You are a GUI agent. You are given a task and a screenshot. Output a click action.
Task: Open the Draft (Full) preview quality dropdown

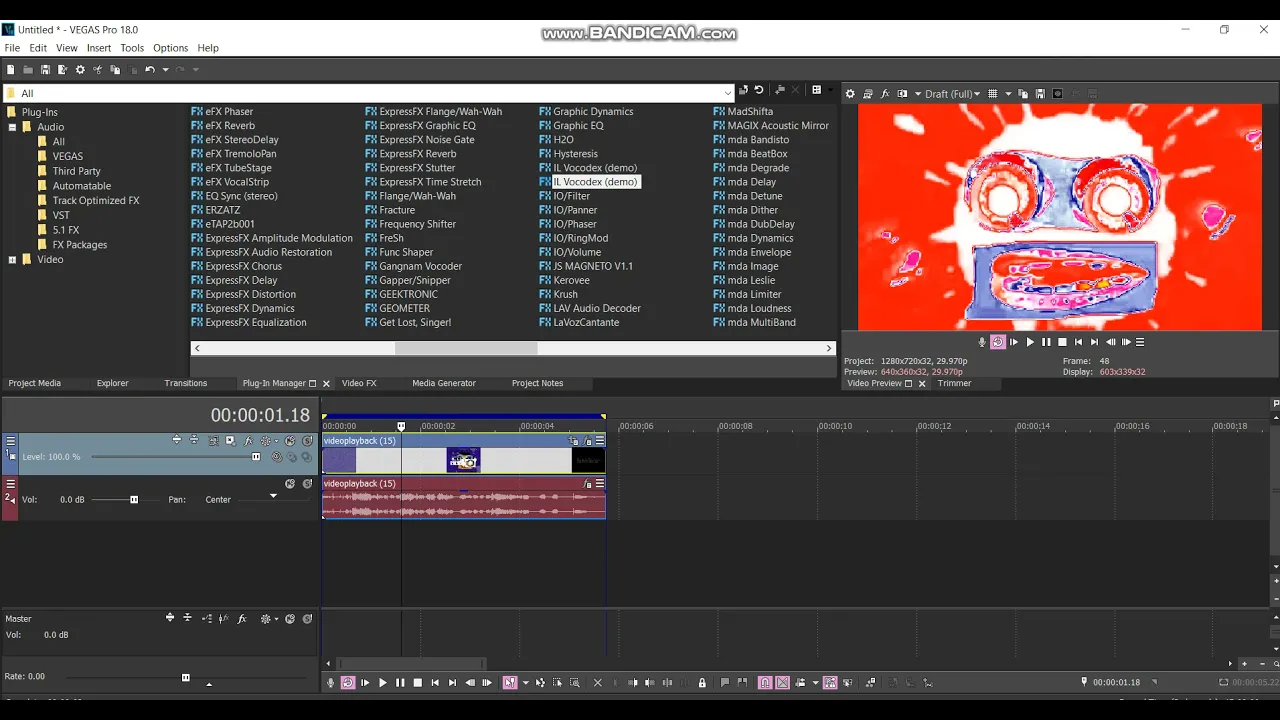[x=951, y=94]
